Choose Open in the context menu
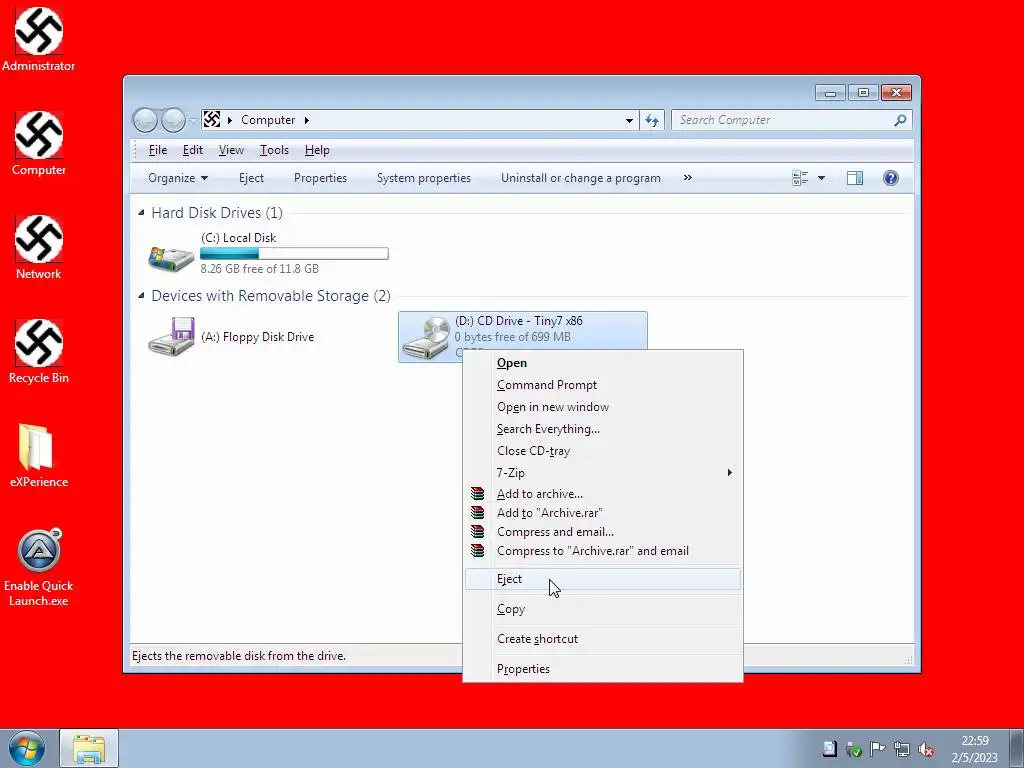This screenshot has width=1024, height=768. coord(602,363)
